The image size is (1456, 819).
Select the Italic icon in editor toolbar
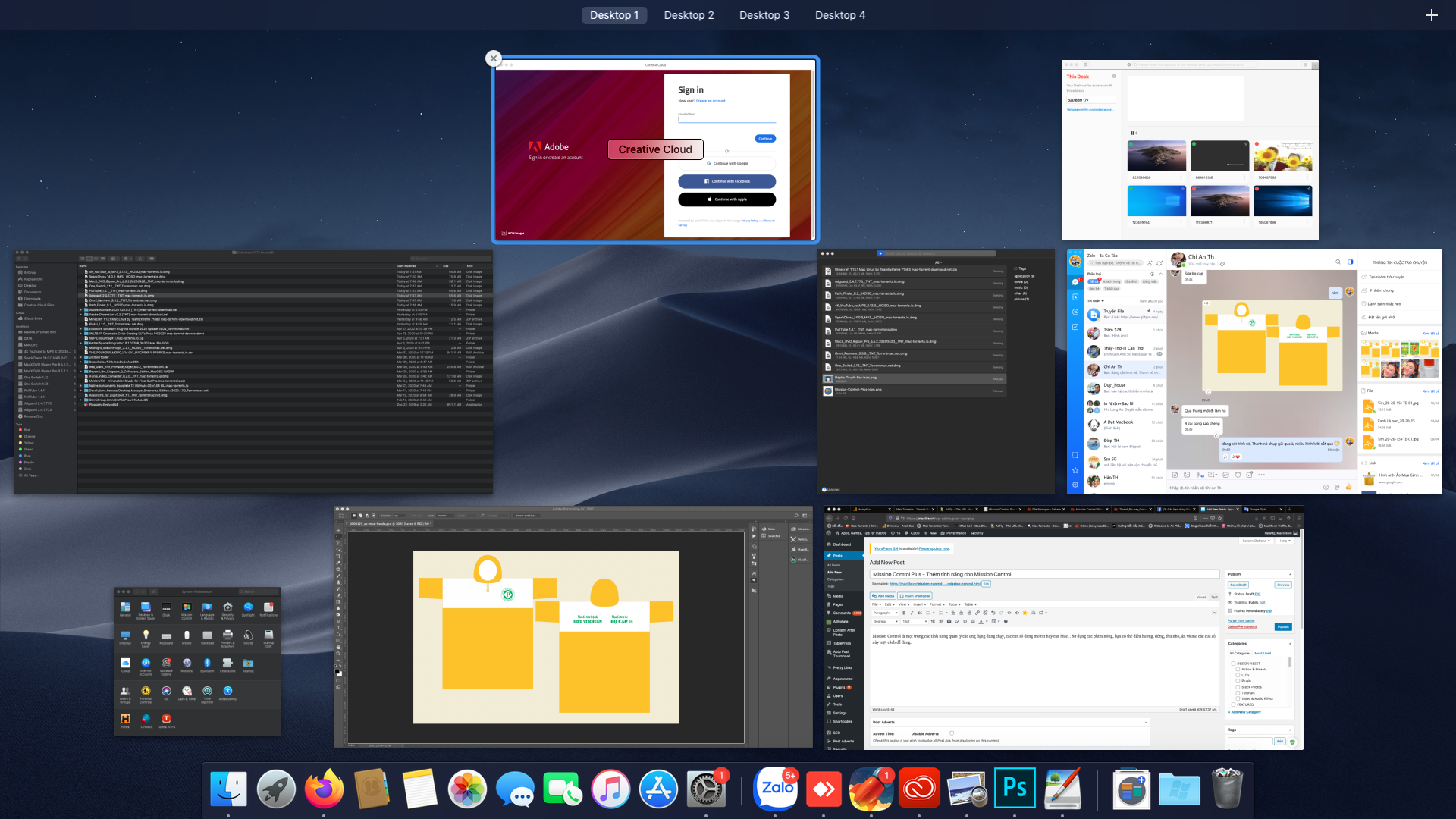click(912, 613)
